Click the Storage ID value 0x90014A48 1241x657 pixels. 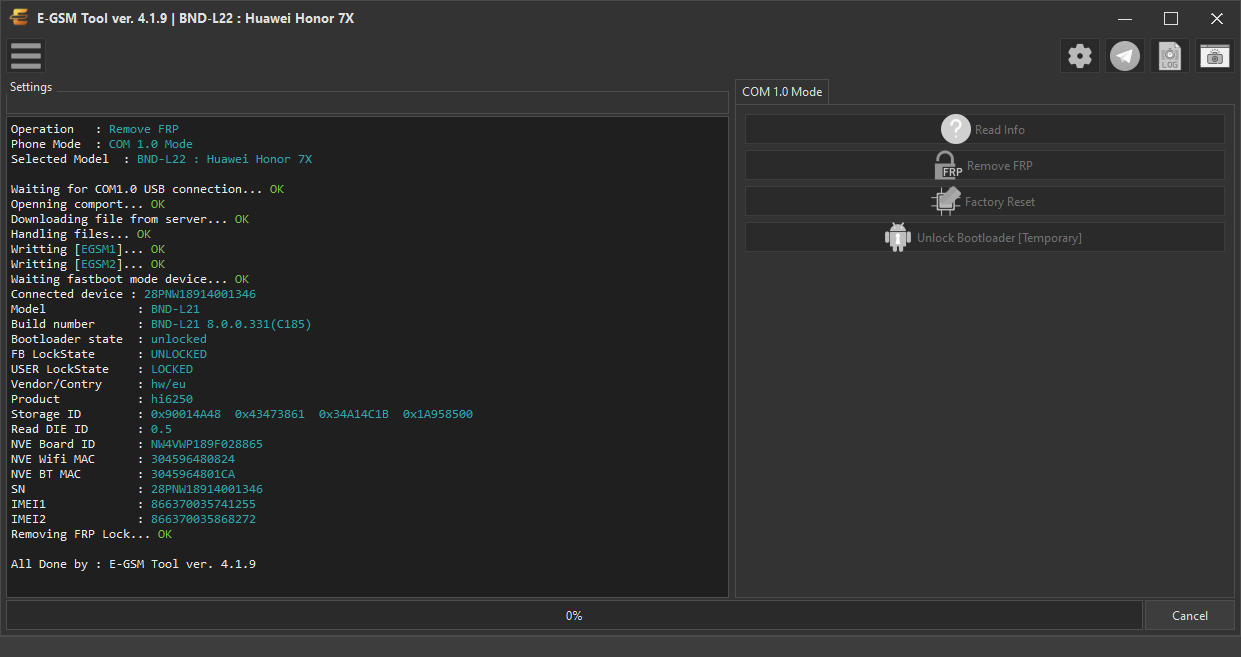tap(186, 414)
